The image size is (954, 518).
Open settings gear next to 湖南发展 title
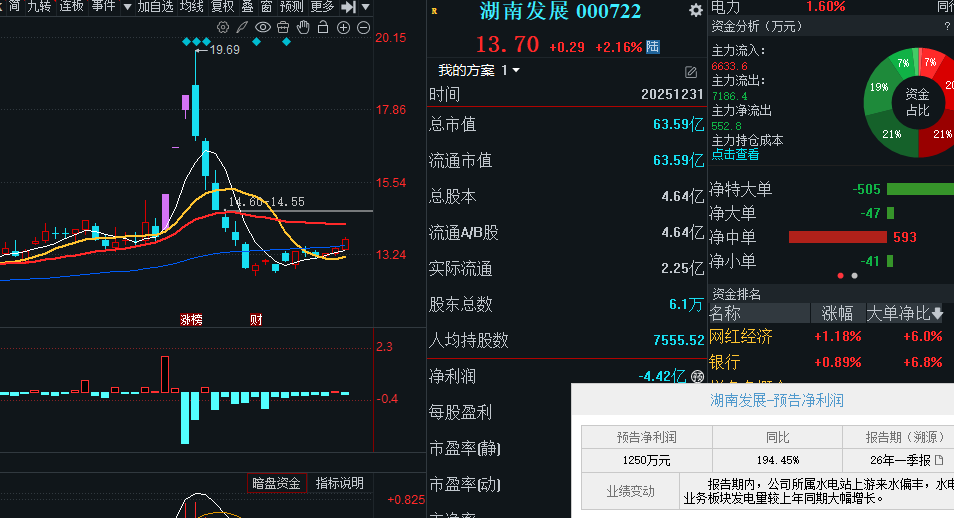tap(695, 11)
